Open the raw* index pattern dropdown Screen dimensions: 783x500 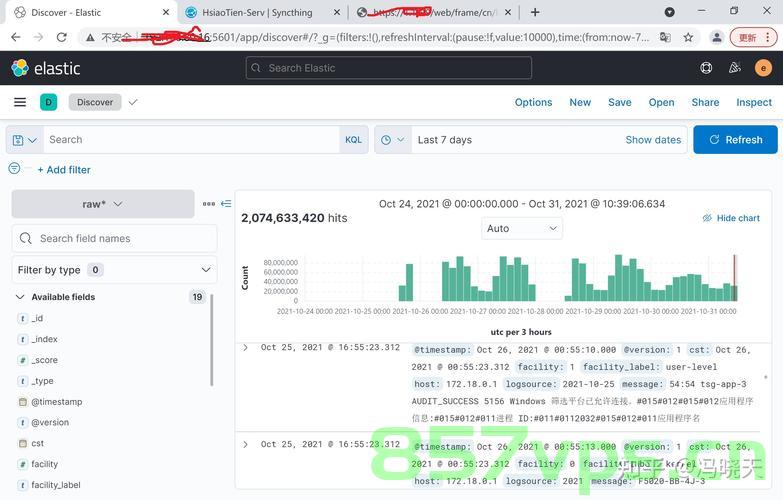point(103,204)
